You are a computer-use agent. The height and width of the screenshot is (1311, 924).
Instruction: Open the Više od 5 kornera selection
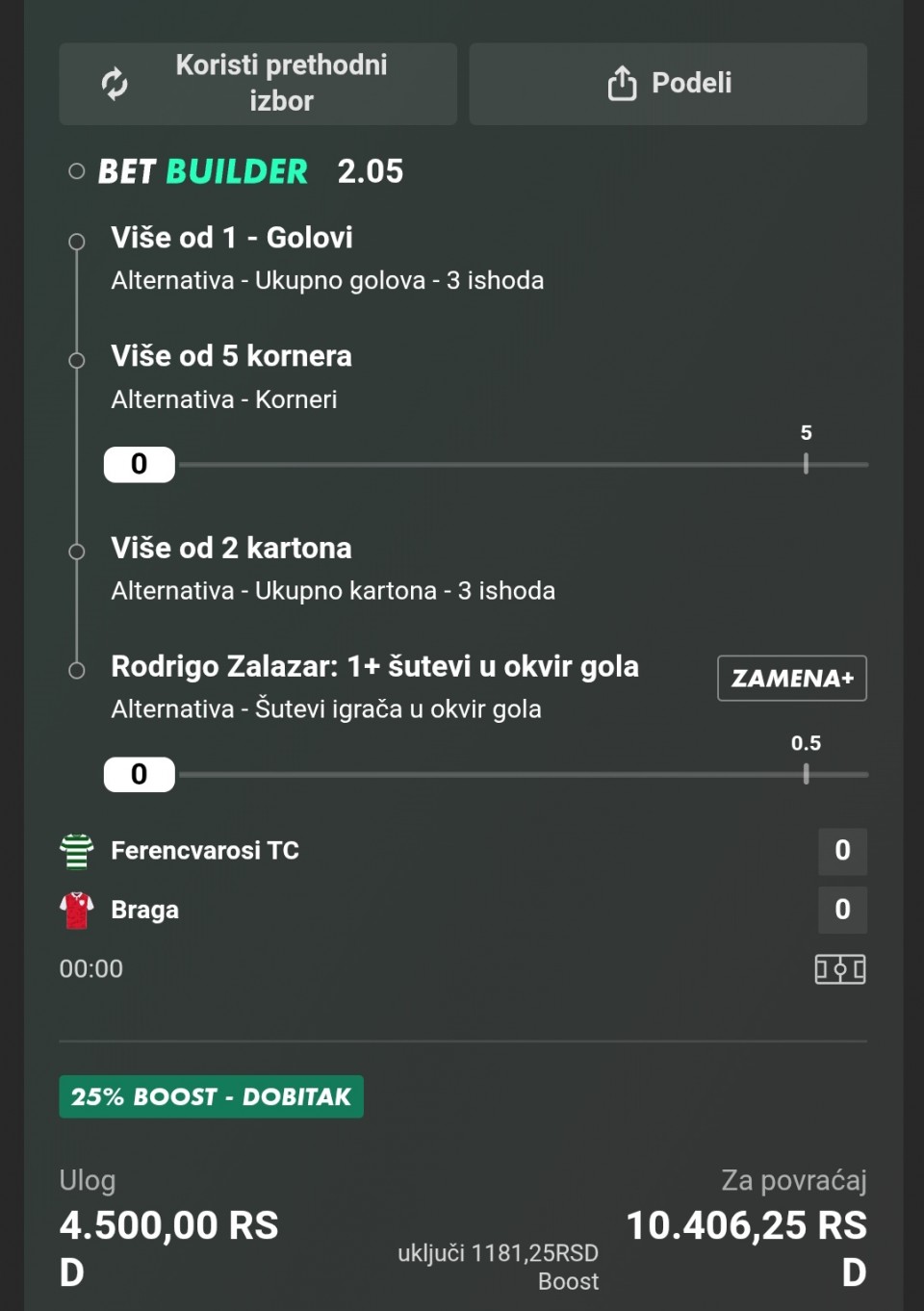coord(231,356)
